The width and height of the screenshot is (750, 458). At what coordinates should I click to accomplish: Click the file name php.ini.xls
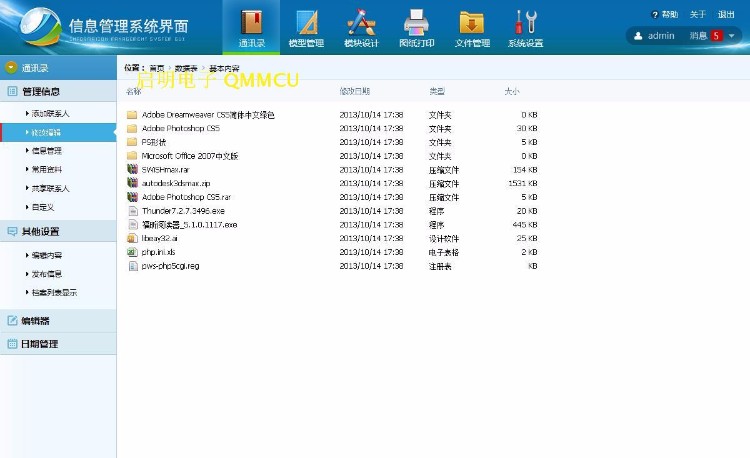[158, 252]
